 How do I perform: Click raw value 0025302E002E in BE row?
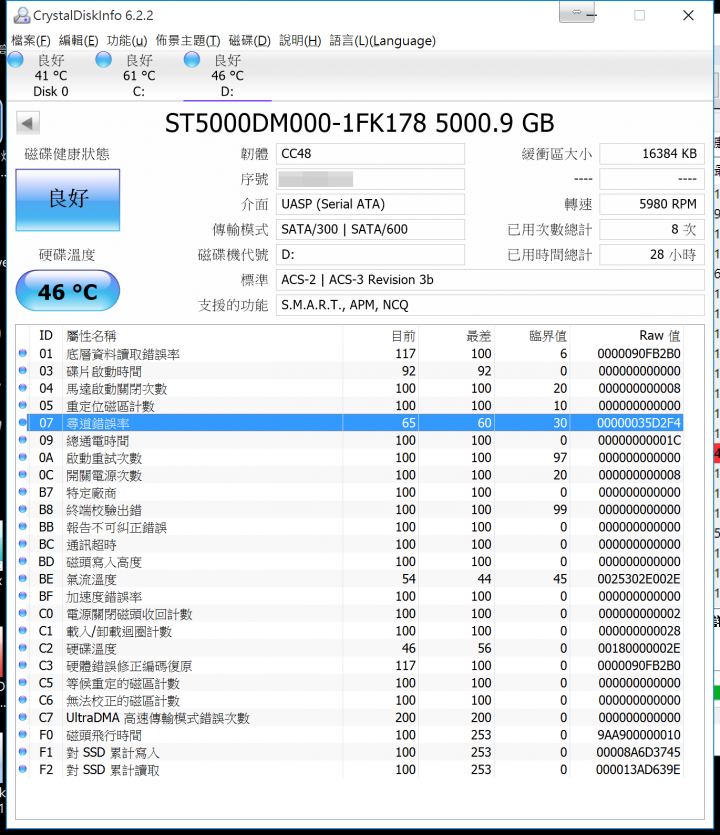pyautogui.click(x=639, y=579)
